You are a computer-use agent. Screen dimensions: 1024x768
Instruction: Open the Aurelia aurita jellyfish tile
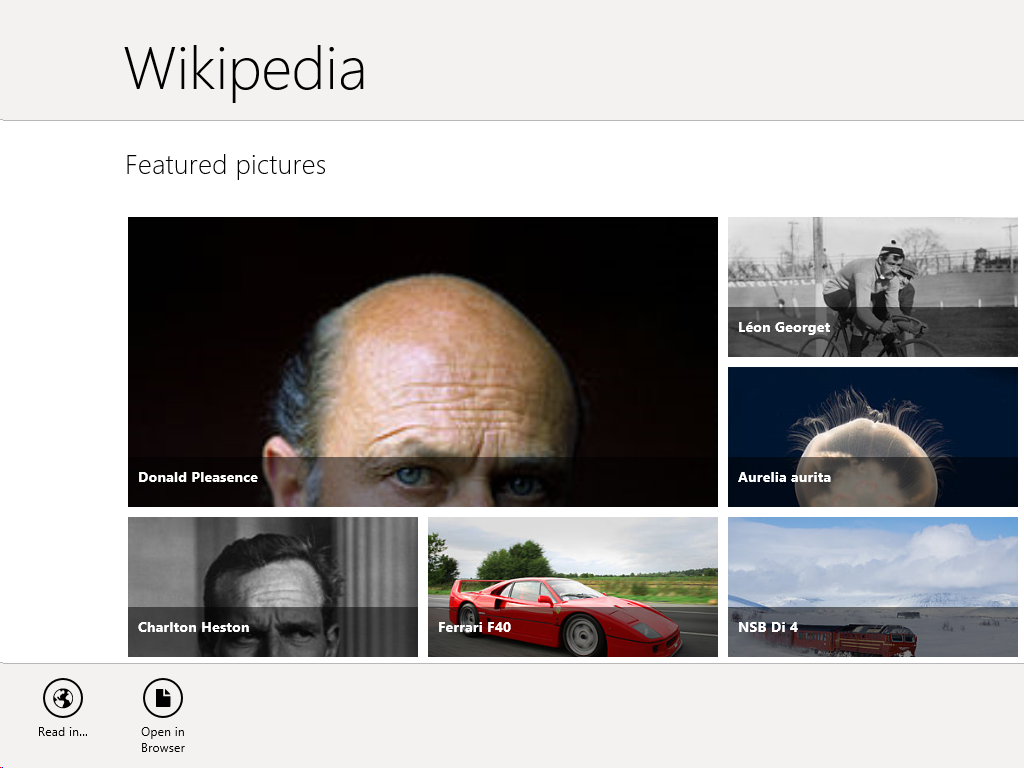(x=872, y=437)
